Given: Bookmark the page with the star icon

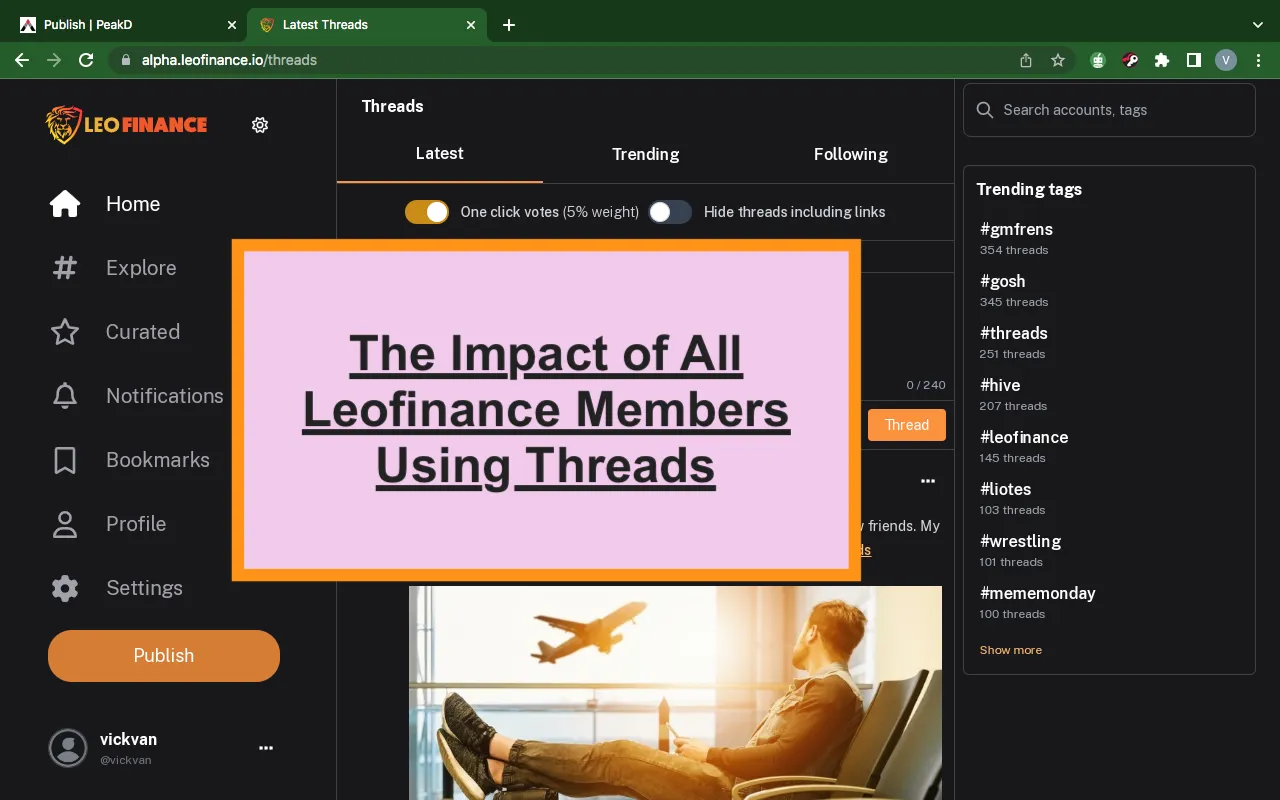Looking at the screenshot, I should (1058, 60).
